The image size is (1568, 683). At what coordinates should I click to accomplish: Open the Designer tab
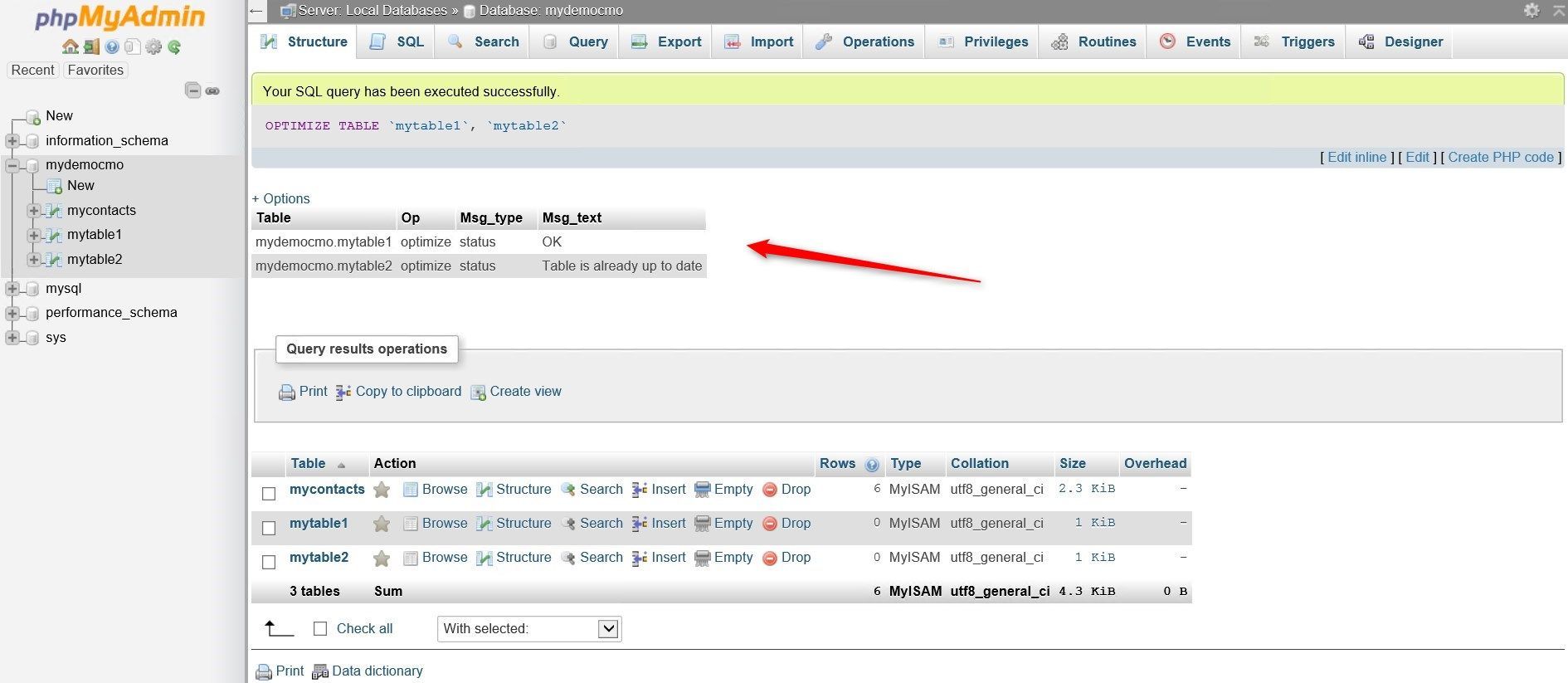pyautogui.click(x=1401, y=41)
